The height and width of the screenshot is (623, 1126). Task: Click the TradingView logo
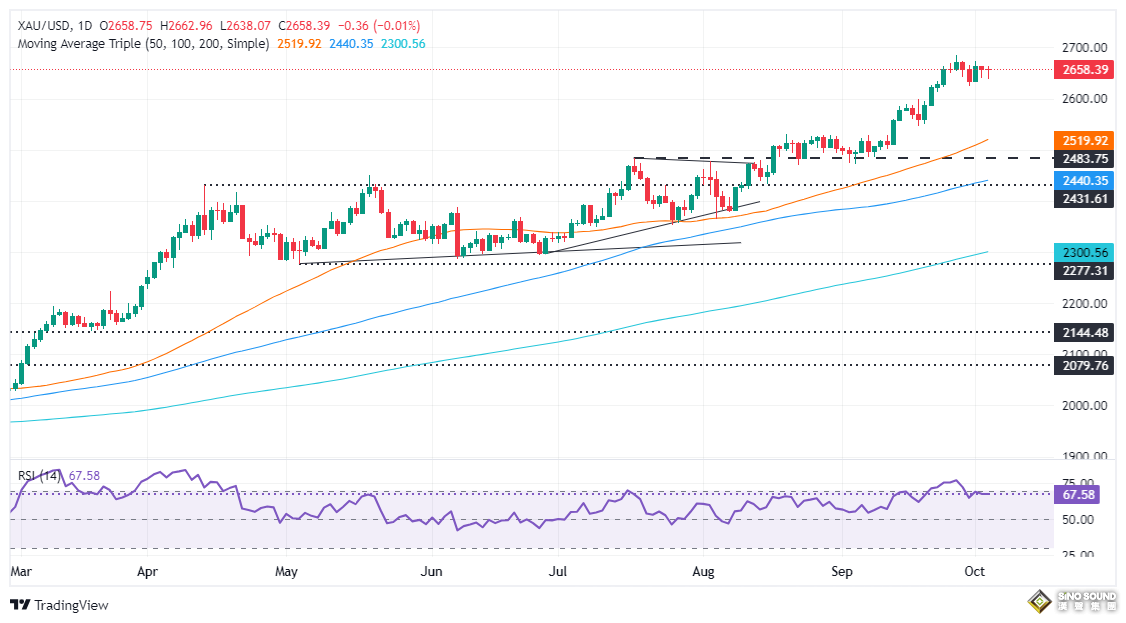coord(59,605)
